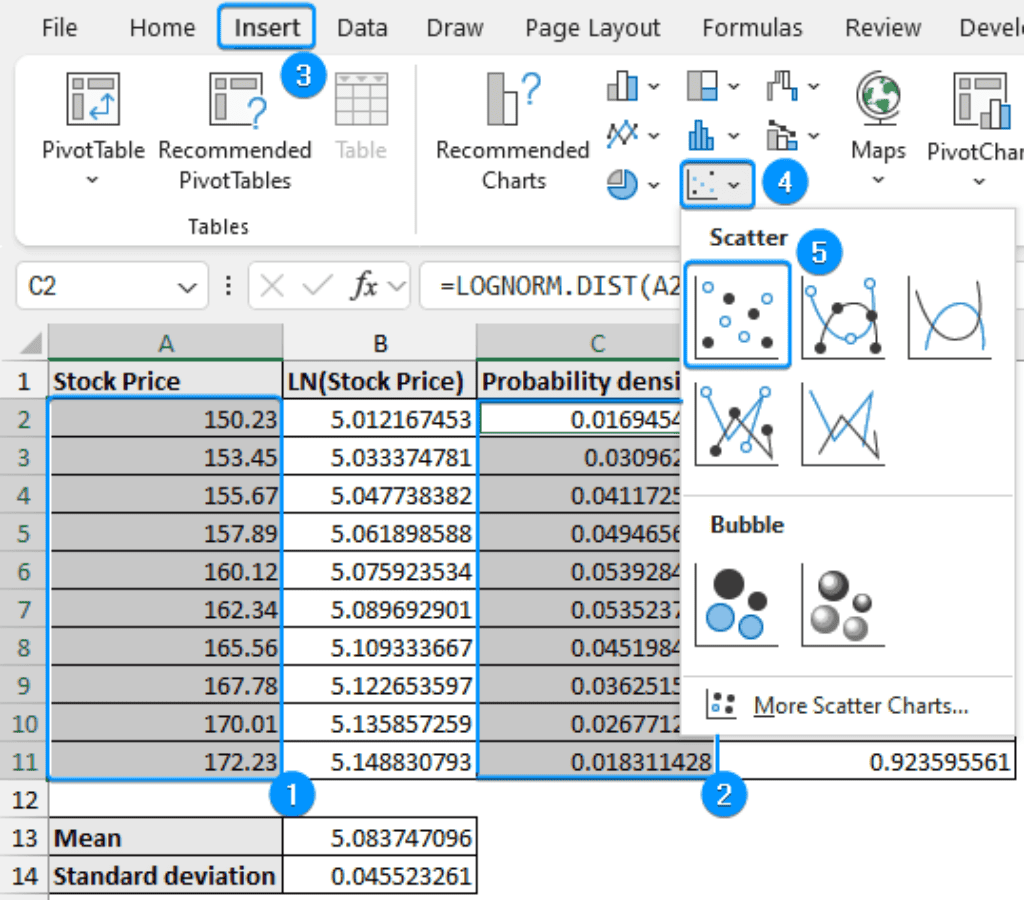
Task: Switch to the Data tab
Action: pos(362,28)
